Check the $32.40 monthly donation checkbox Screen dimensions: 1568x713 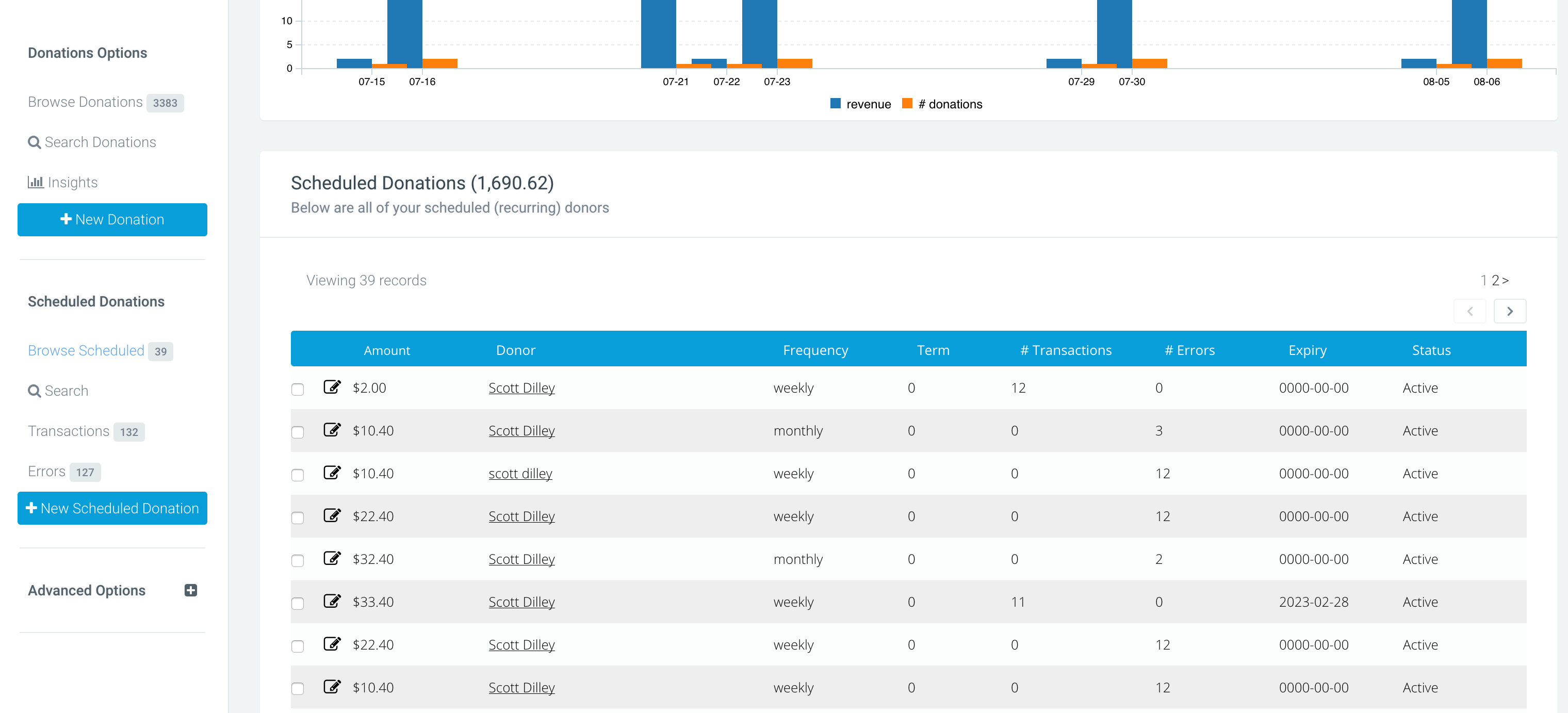point(298,560)
